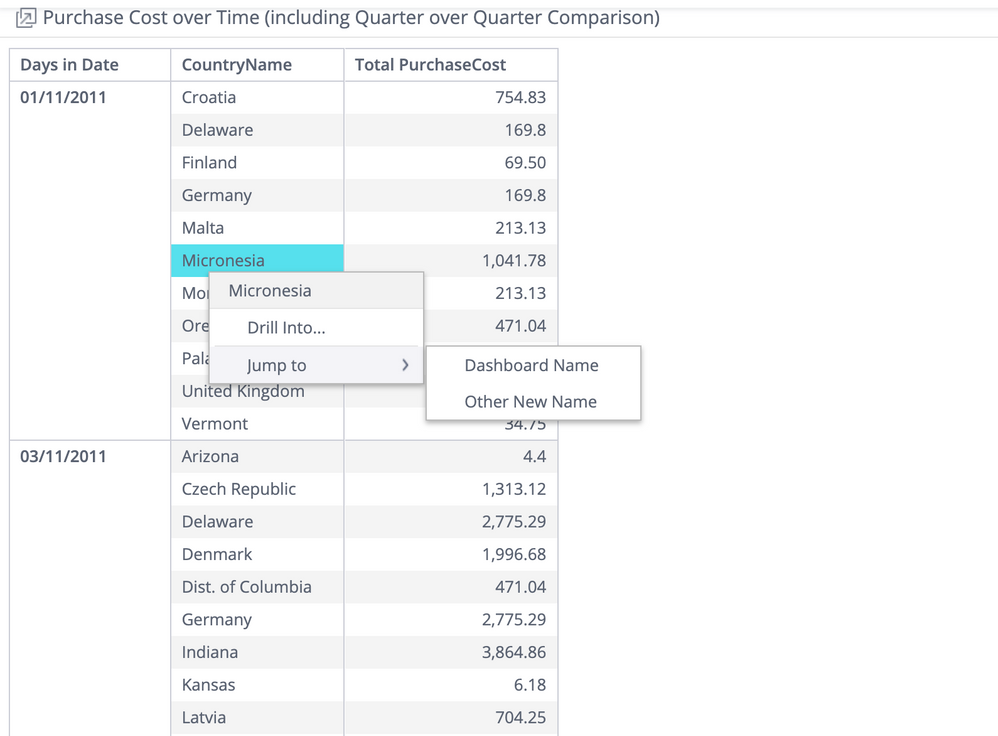Select 'Drill Into...' from context menu
The image size is (998, 736).
pos(286,328)
